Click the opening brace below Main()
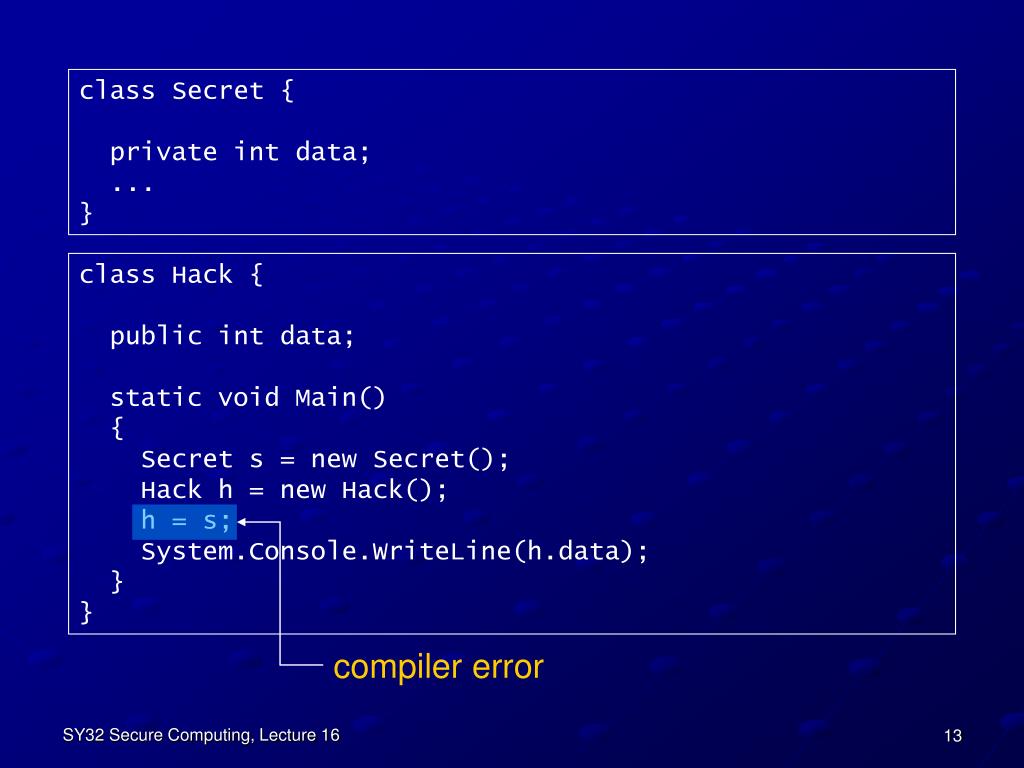Screen dimensions: 1024x768 117,428
